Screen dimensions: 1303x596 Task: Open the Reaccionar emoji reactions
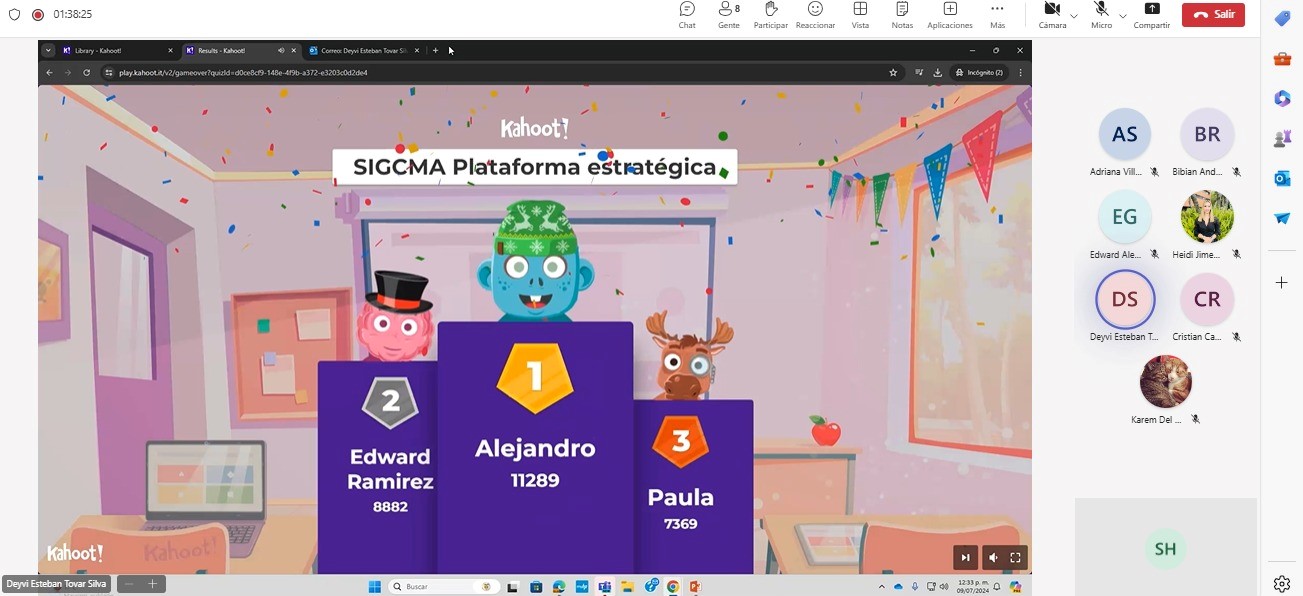pyautogui.click(x=815, y=15)
